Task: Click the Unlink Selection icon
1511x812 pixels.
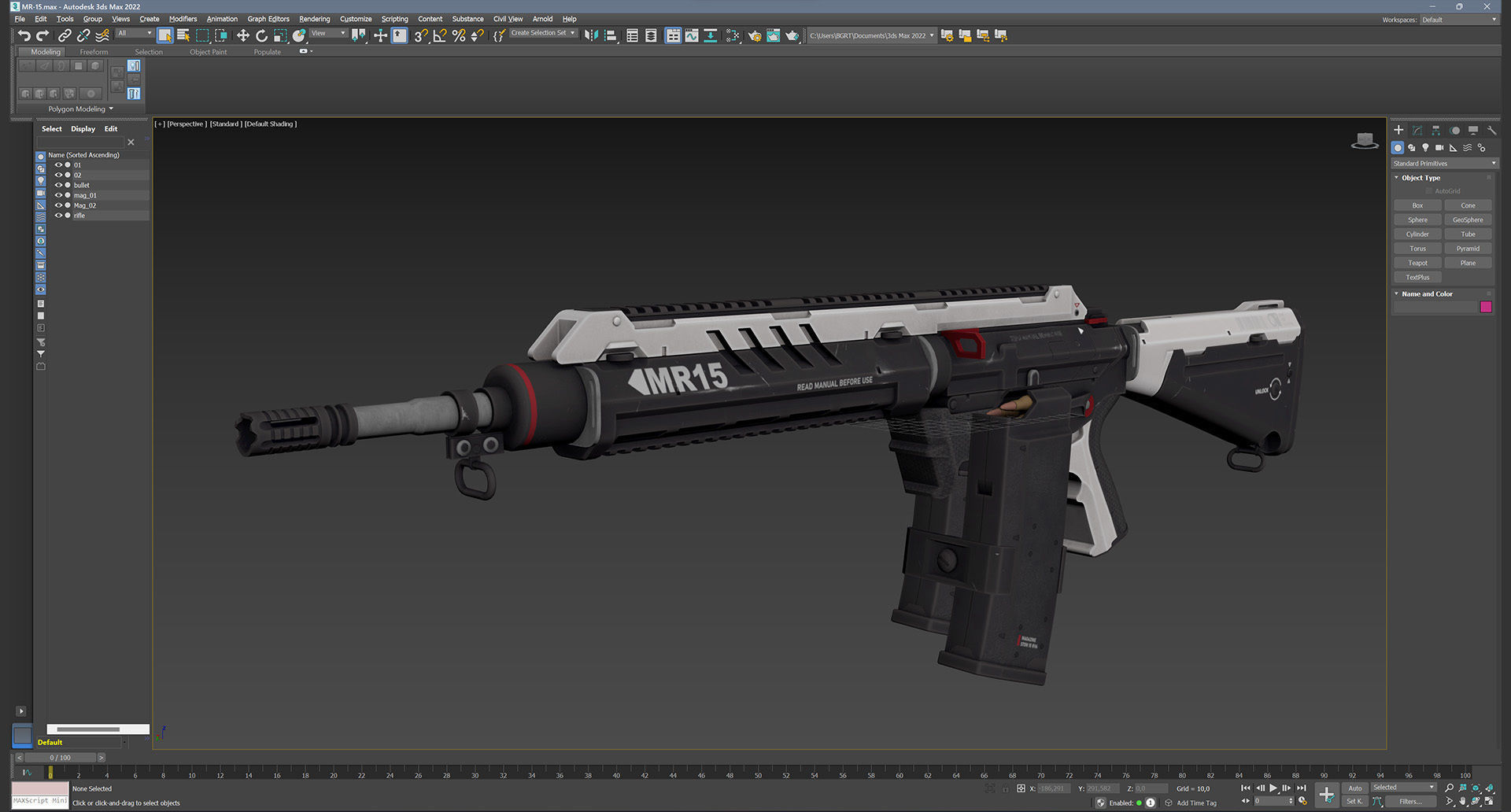Action: pos(83,35)
